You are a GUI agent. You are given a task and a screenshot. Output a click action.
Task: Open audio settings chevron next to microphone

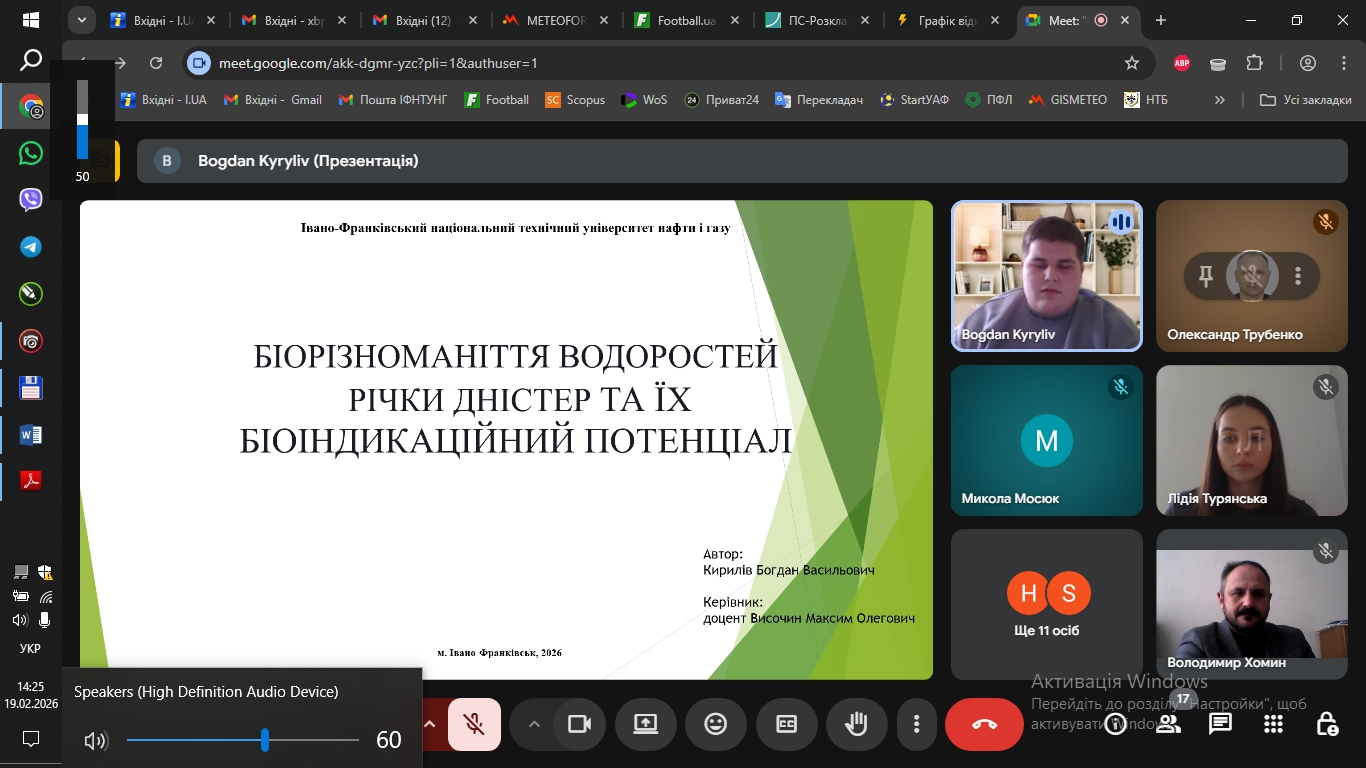(x=428, y=723)
